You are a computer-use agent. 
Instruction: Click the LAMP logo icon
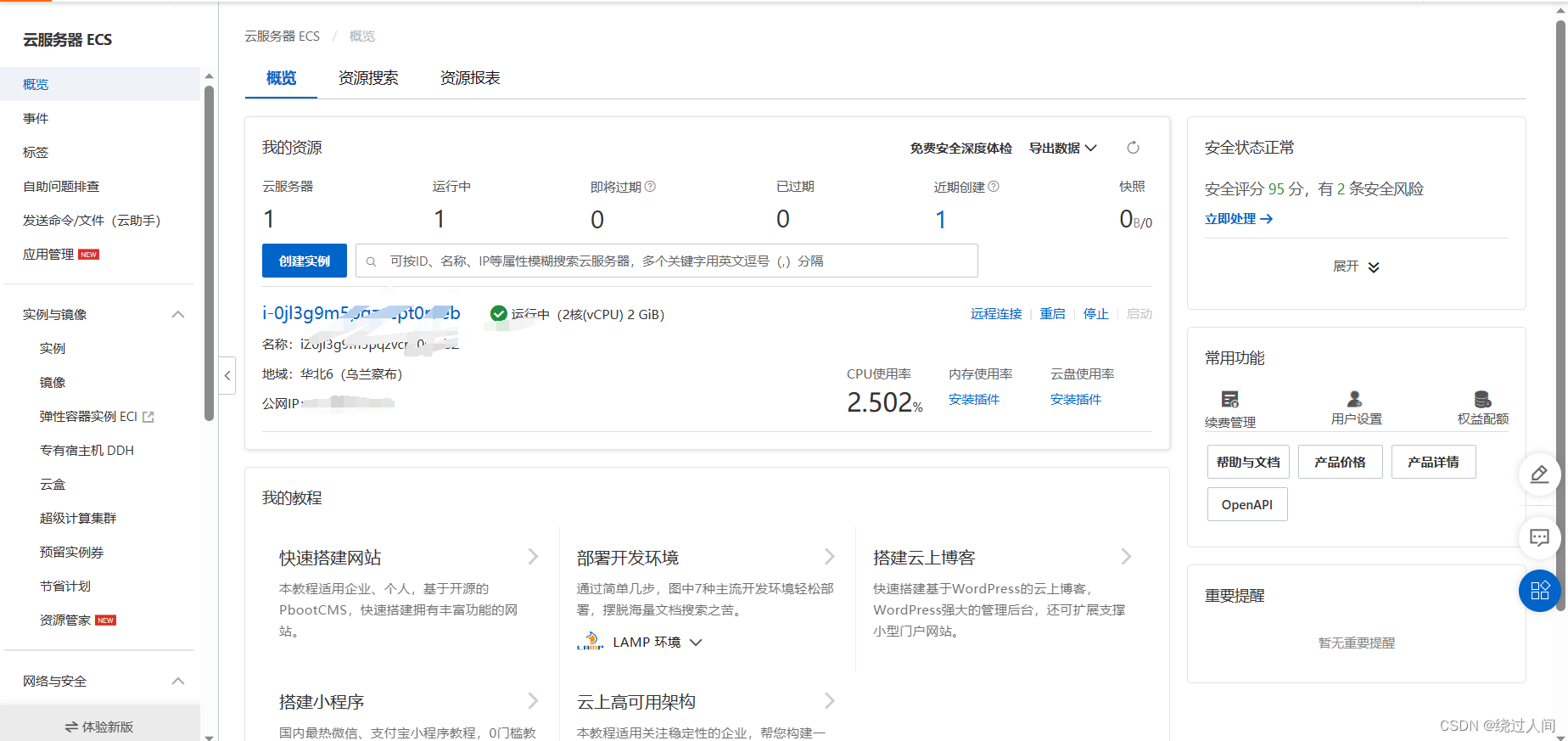click(590, 642)
